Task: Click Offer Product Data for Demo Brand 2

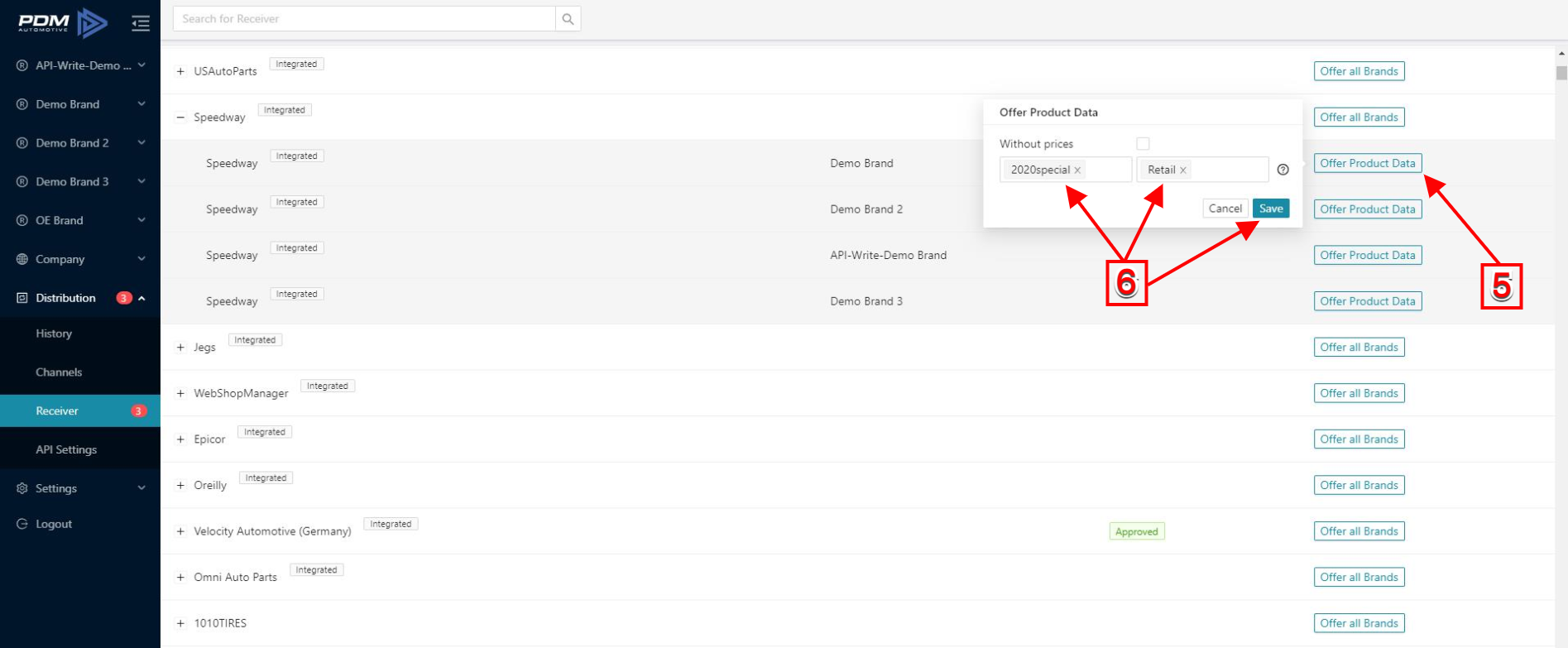Action: (1368, 209)
